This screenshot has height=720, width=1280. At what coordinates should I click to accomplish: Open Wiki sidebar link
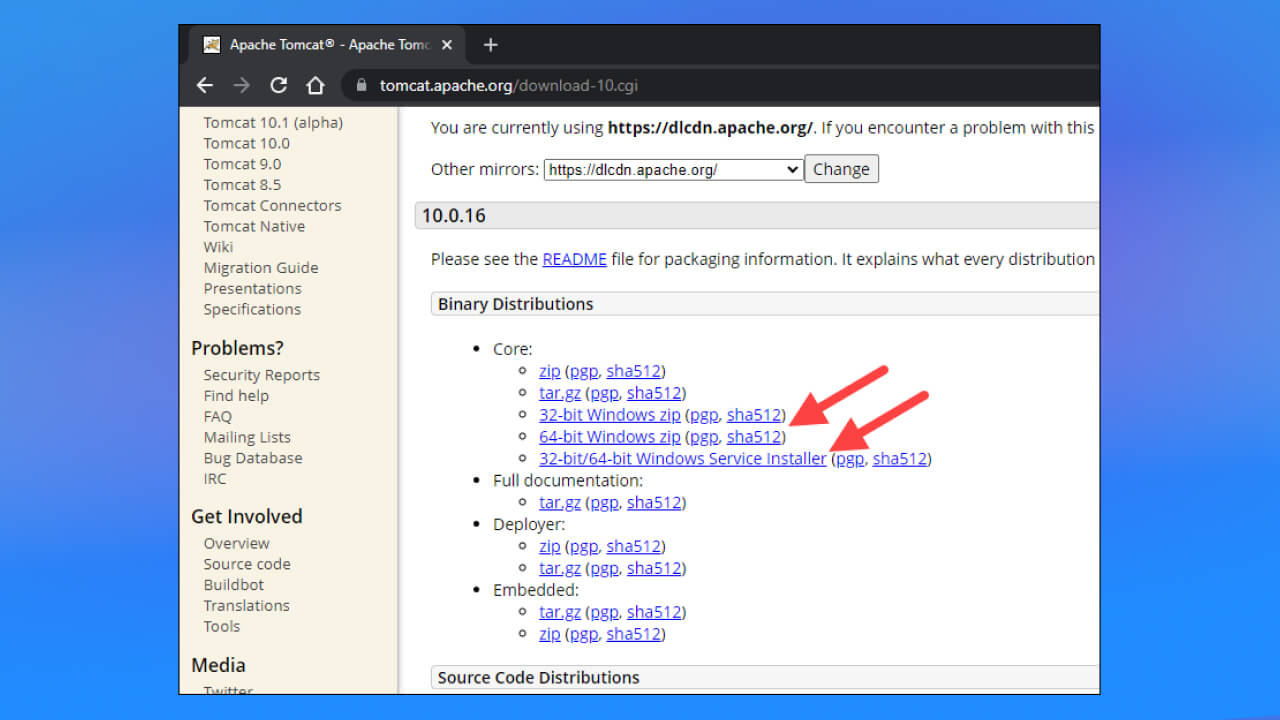point(218,247)
